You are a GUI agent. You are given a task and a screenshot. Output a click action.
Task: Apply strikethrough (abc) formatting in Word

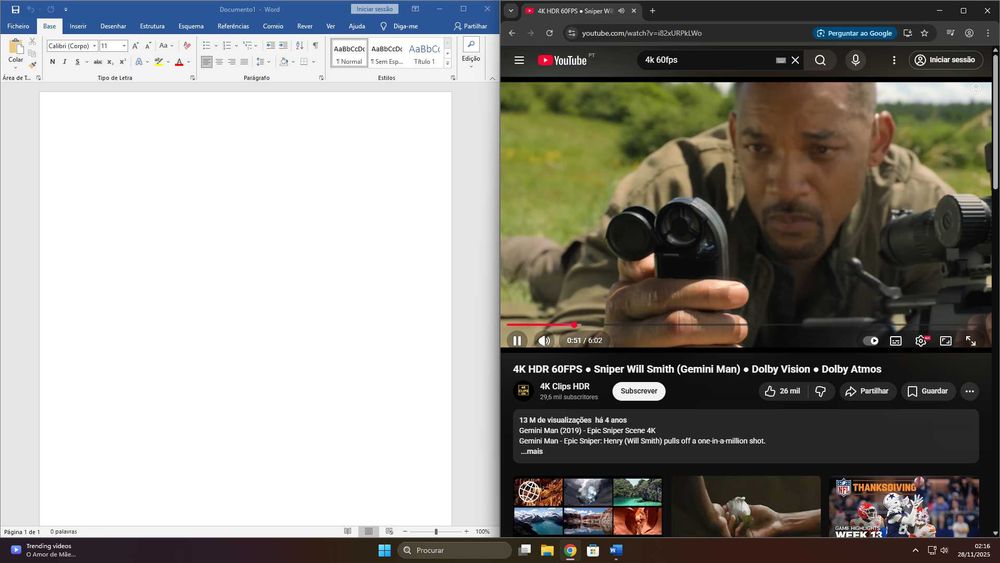click(x=98, y=62)
